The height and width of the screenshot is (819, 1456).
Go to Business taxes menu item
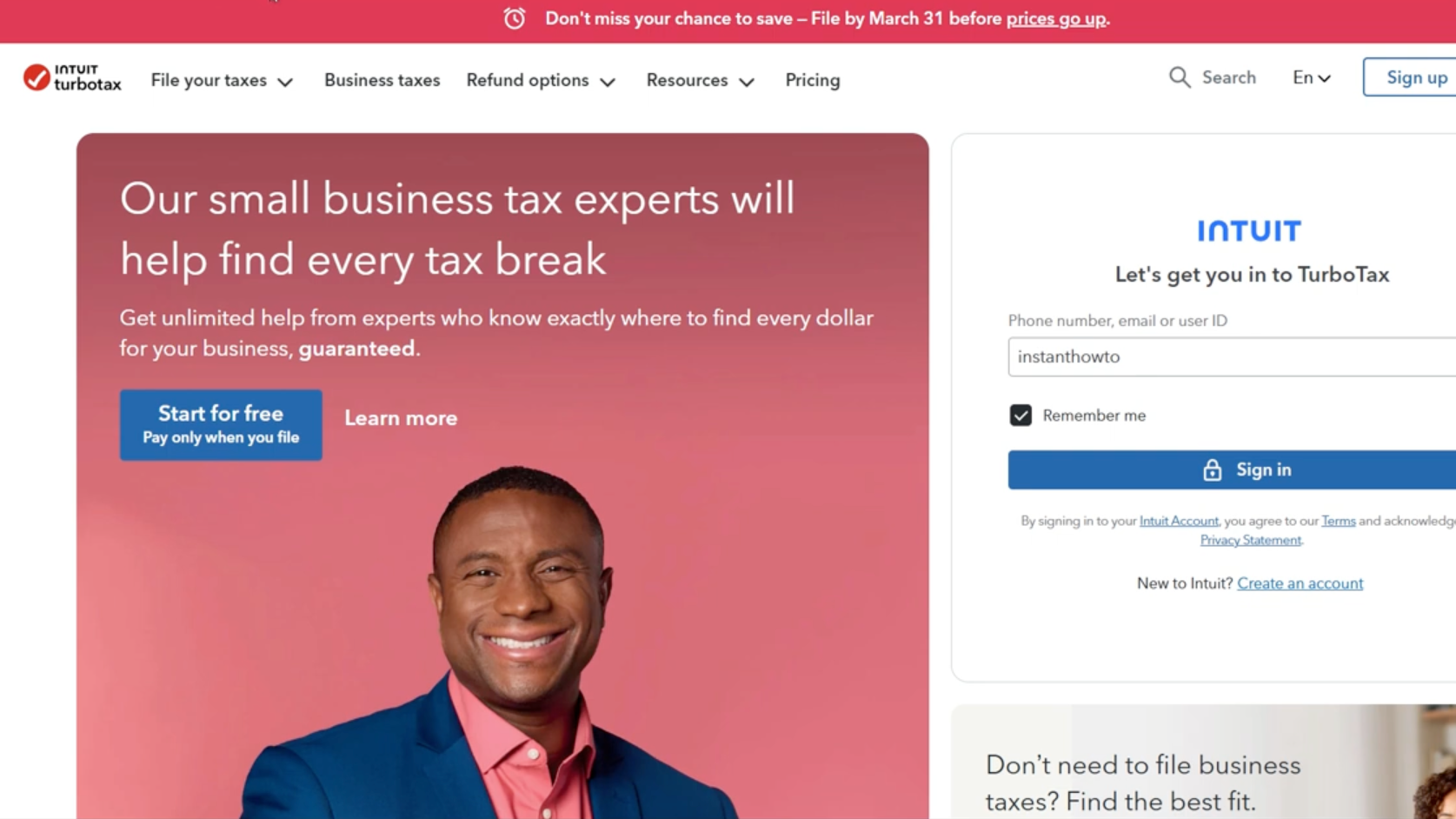382,80
